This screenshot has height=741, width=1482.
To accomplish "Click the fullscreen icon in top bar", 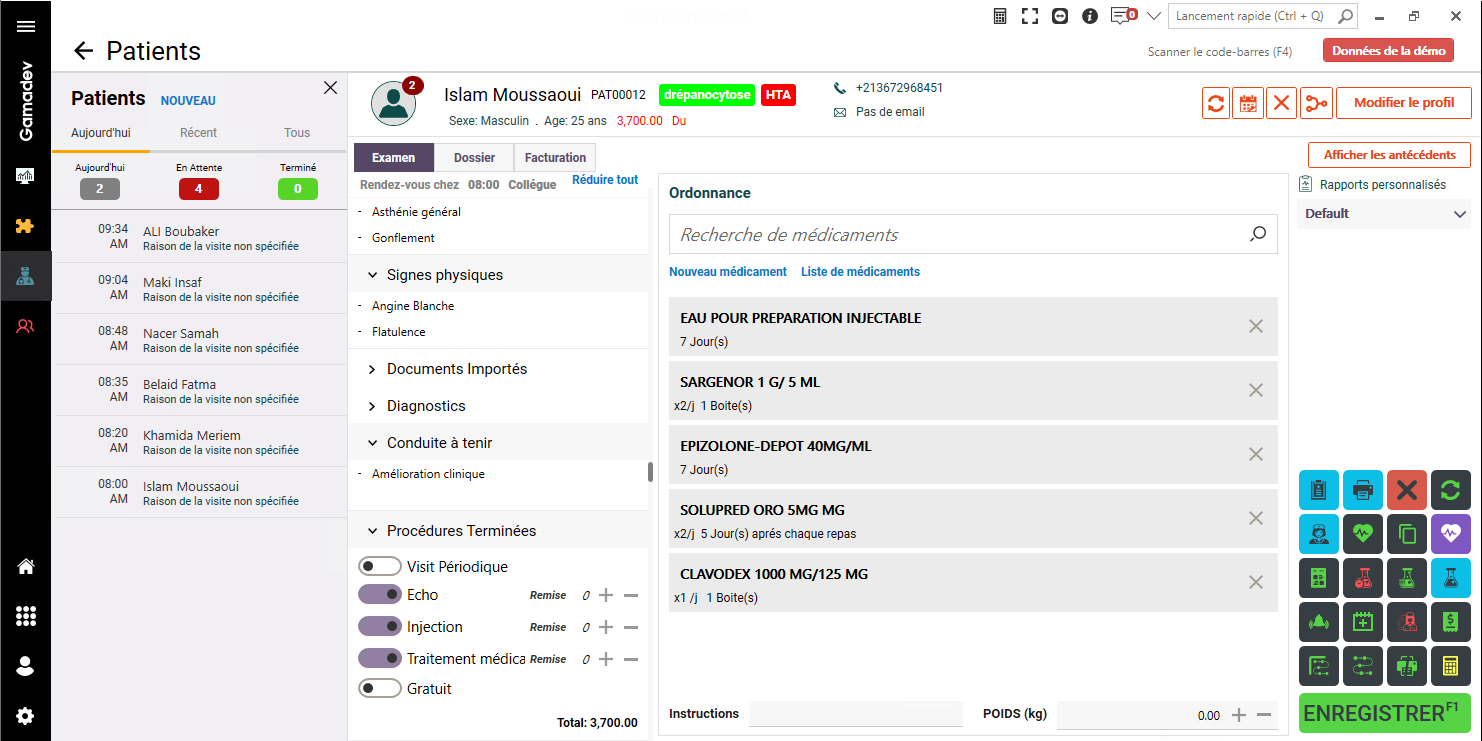I will coord(1029,16).
